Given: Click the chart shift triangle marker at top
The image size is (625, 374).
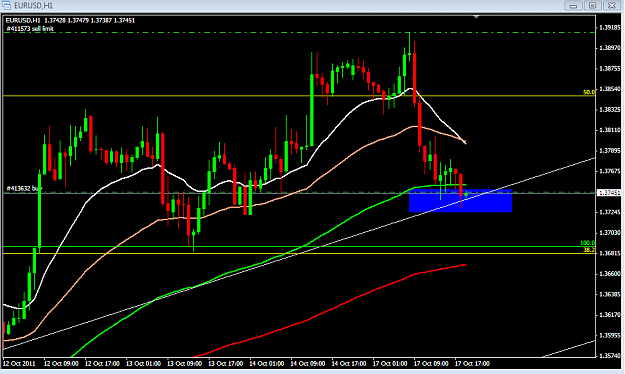Looking at the screenshot, I should (x=476, y=17).
